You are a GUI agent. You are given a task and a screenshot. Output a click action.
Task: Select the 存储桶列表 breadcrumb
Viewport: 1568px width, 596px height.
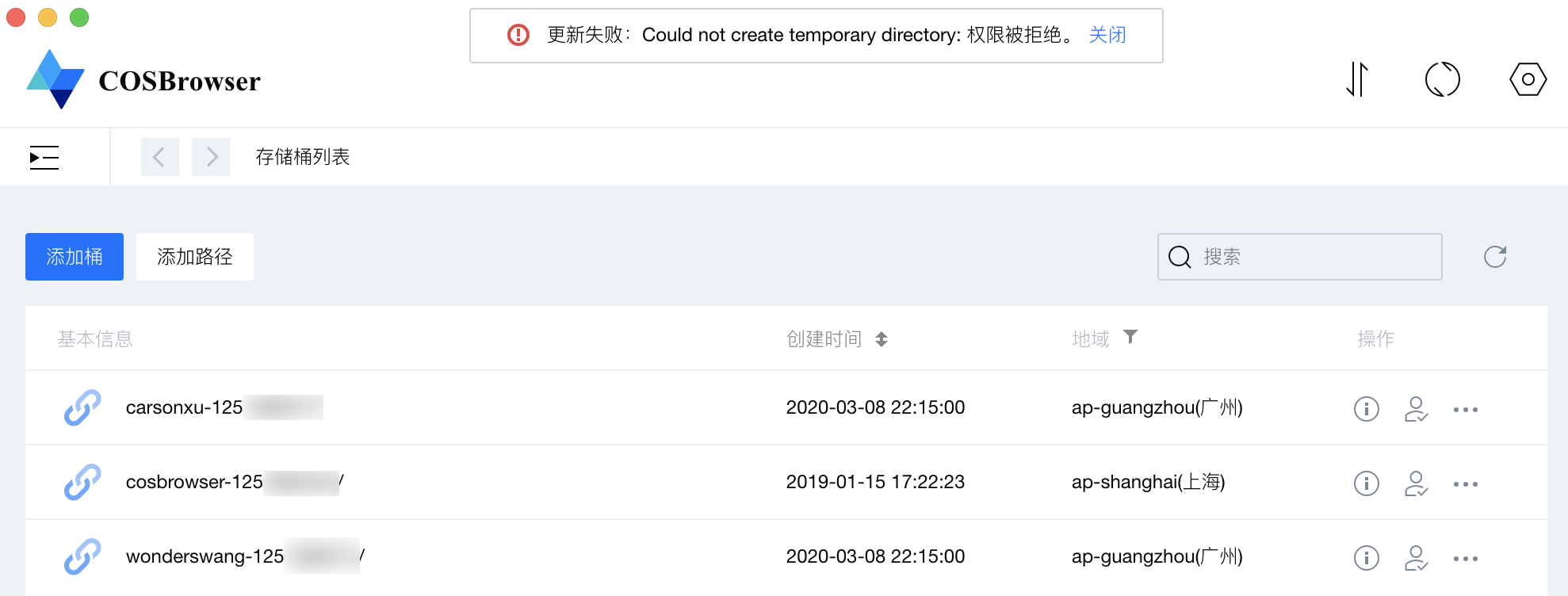303,157
